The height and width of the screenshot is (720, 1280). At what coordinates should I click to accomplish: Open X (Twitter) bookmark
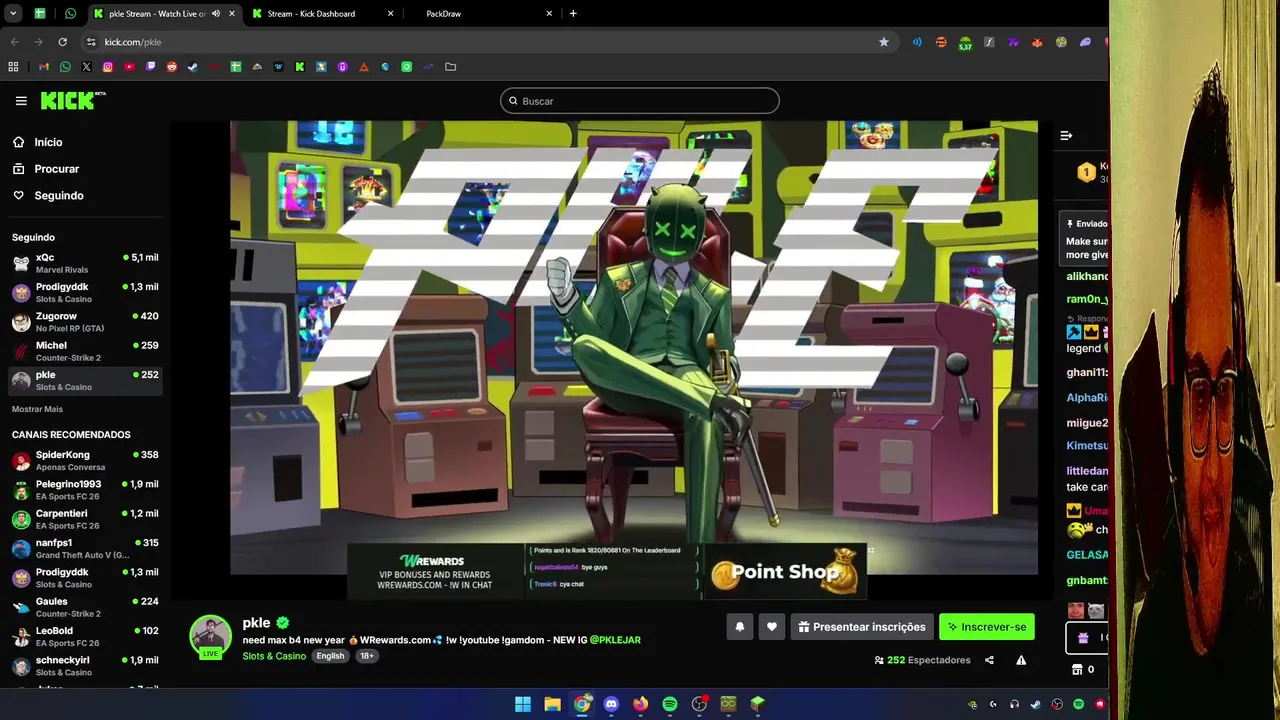(86, 67)
